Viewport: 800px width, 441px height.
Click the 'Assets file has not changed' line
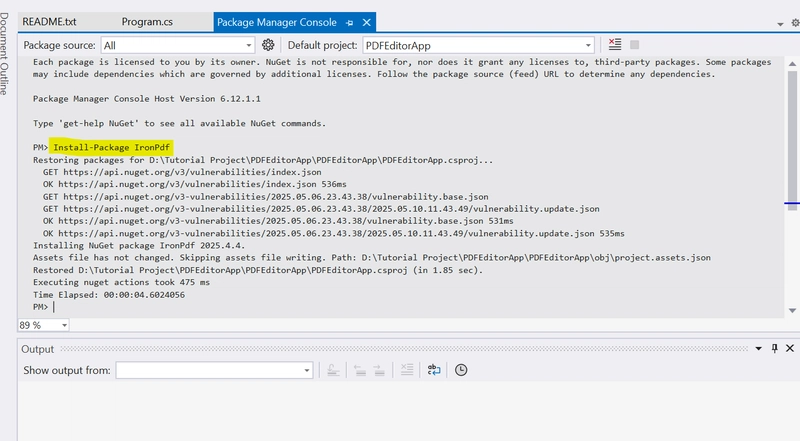pyautogui.click(x=371, y=258)
